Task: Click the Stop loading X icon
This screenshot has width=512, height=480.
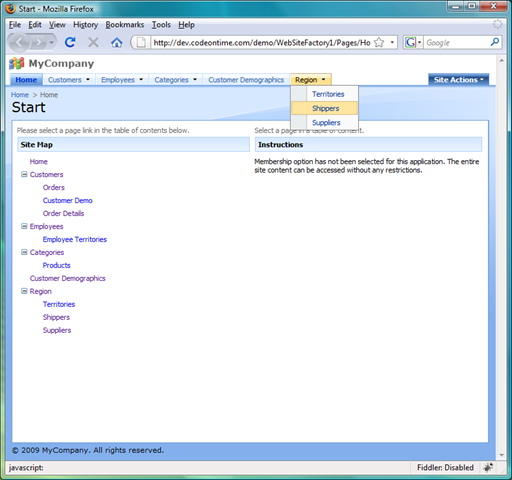Action: [93, 42]
